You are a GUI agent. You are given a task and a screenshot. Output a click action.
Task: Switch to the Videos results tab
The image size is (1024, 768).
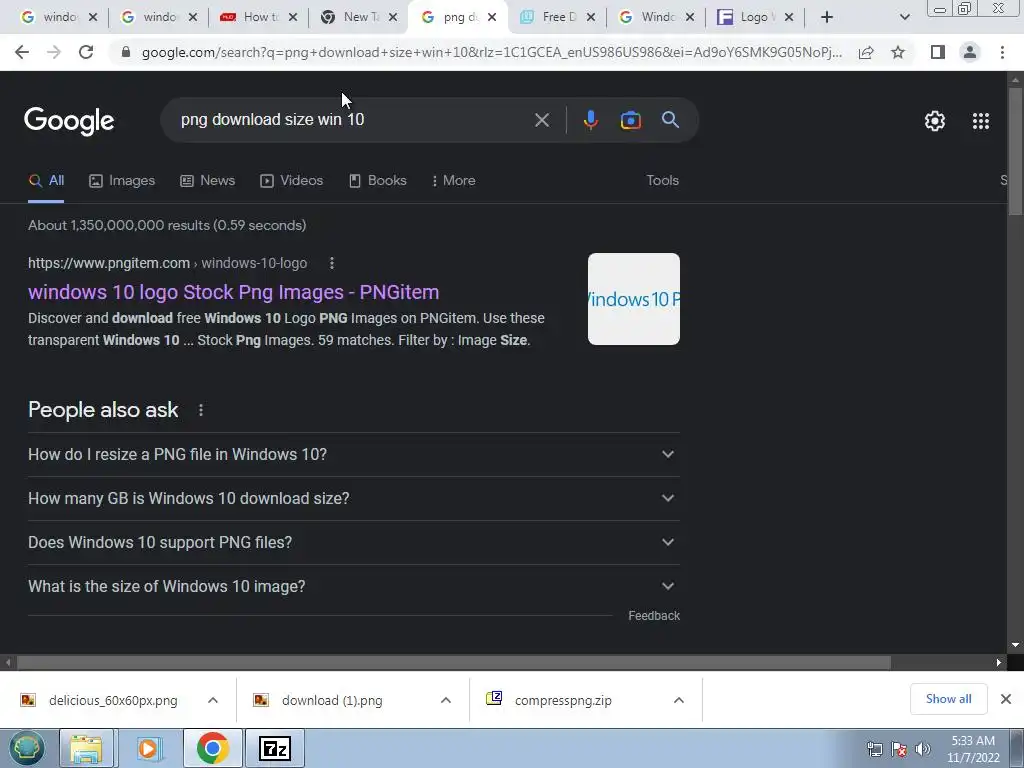(x=291, y=180)
